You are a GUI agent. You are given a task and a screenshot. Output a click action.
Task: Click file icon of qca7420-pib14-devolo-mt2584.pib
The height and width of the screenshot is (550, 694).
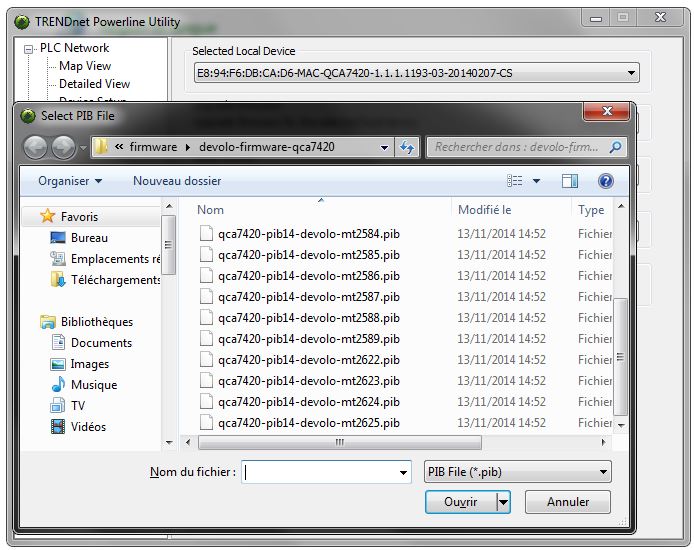tap(206, 233)
